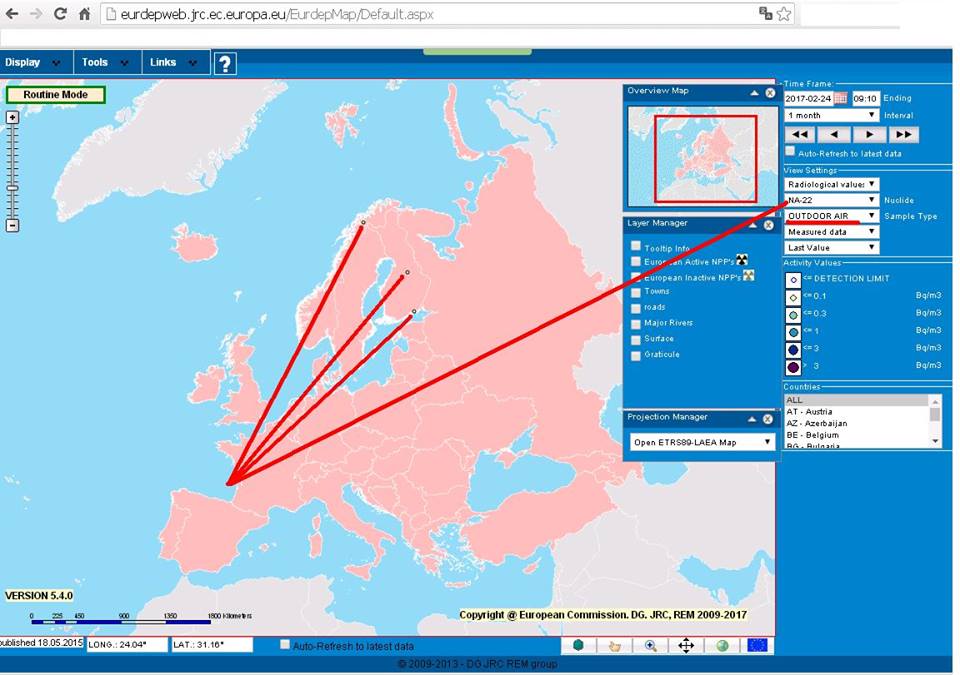Enable Graticule layer checkbox

(636, 354)
